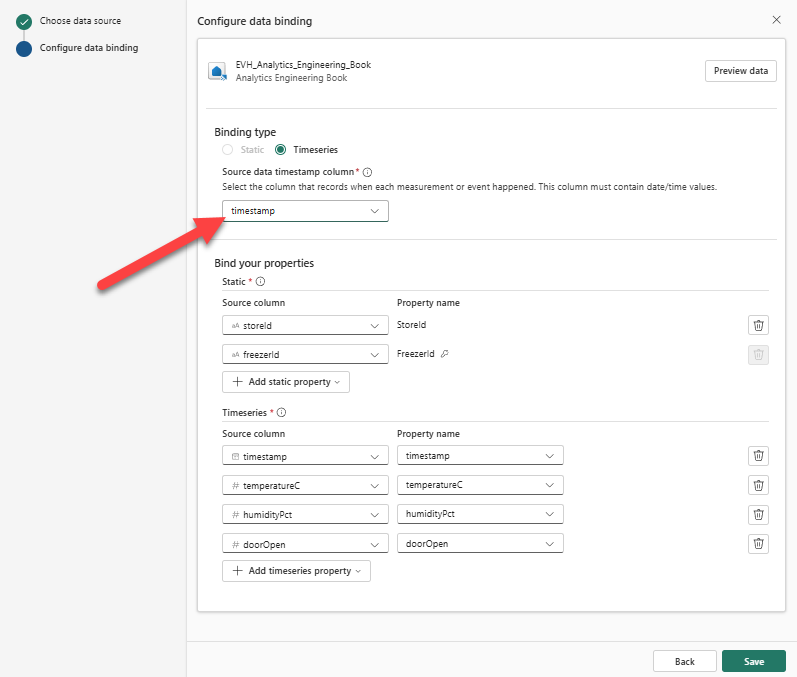
Task: Close the Configure data binding dialog
Action: tap(776, 20)
